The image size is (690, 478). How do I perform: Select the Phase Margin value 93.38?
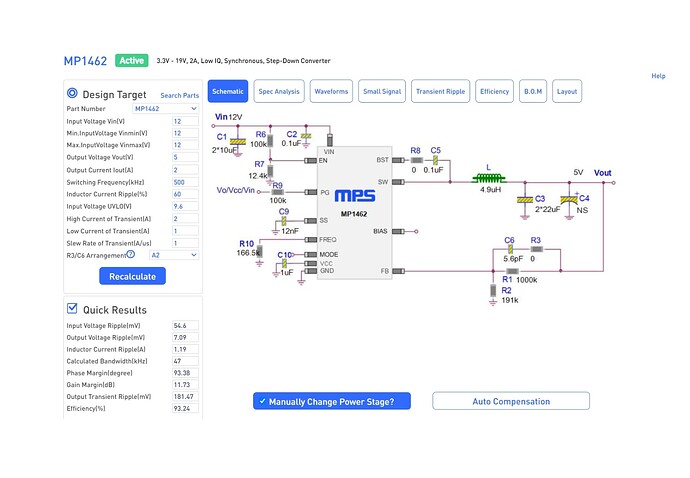point(185,372)
